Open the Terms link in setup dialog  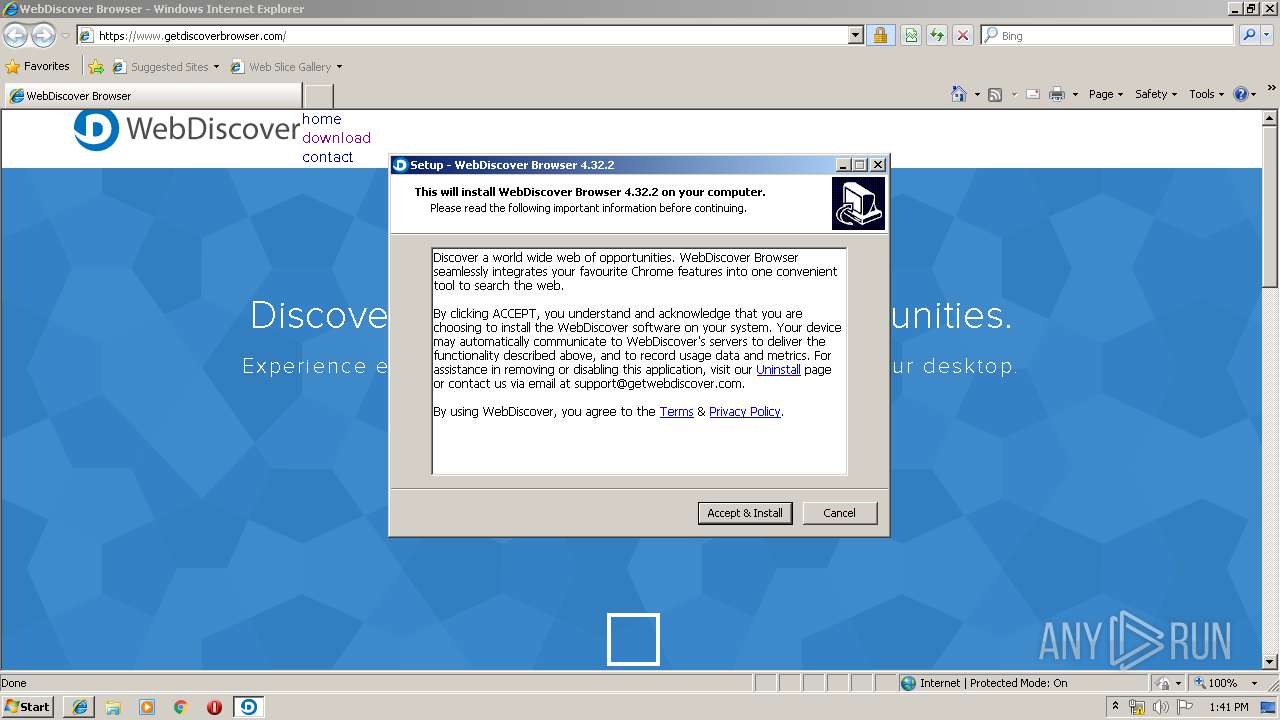[x=676, y=411]
